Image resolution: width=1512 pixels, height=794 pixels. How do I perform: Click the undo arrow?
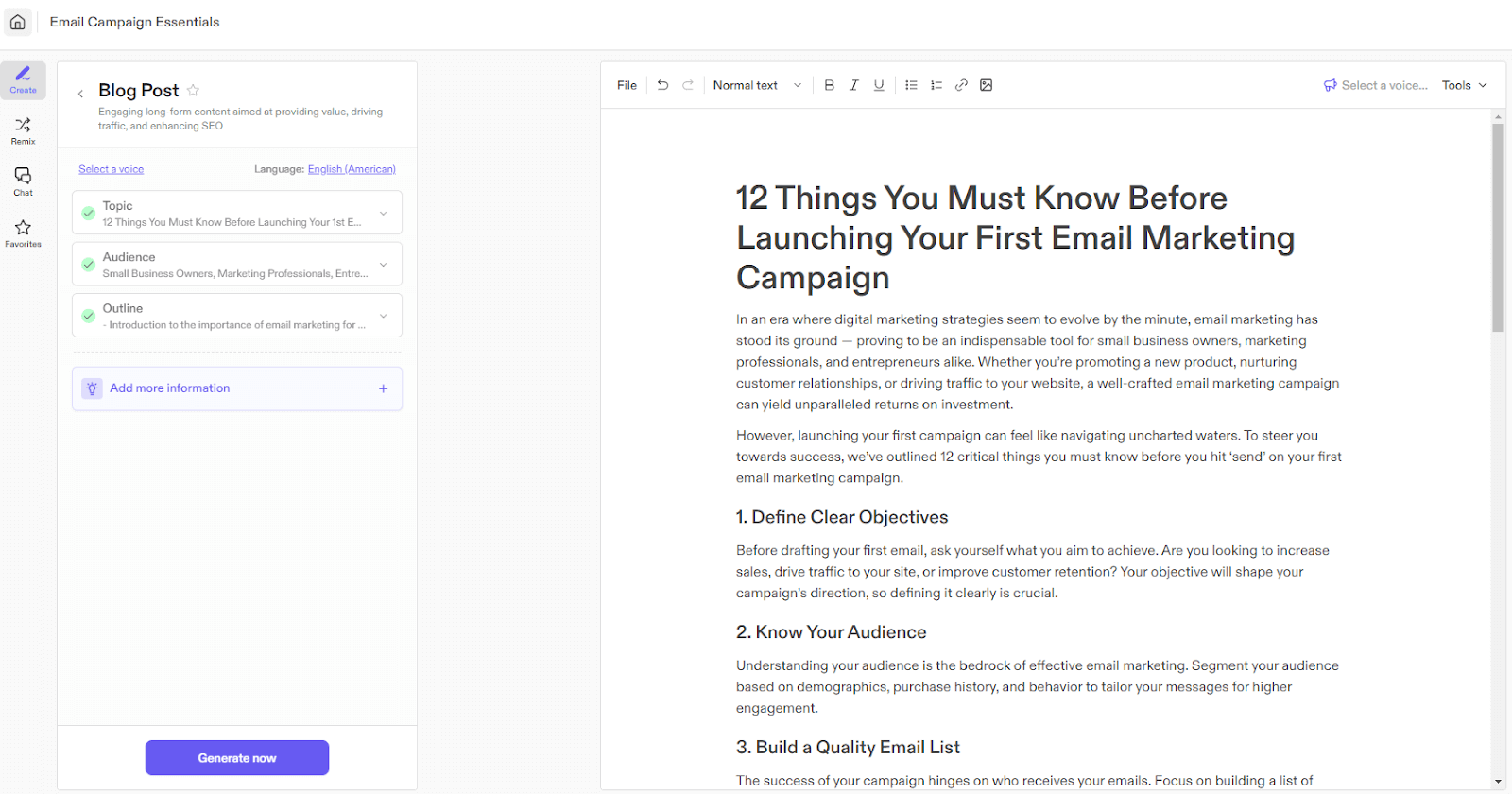pos(662,85)
